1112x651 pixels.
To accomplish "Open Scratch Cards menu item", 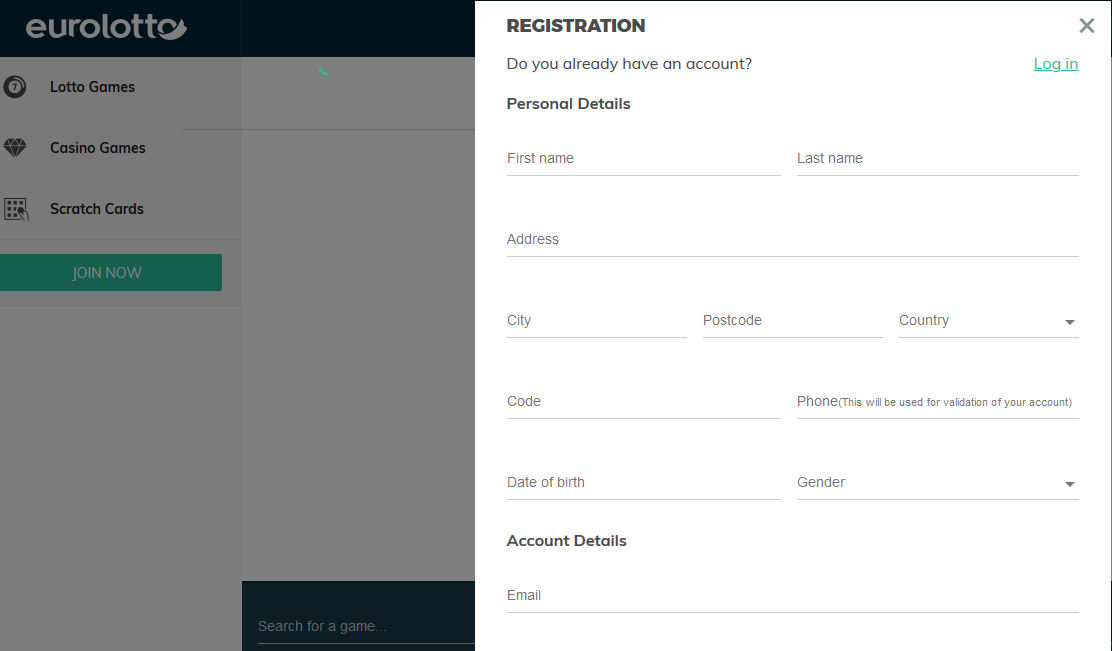I will pos(121,209).
